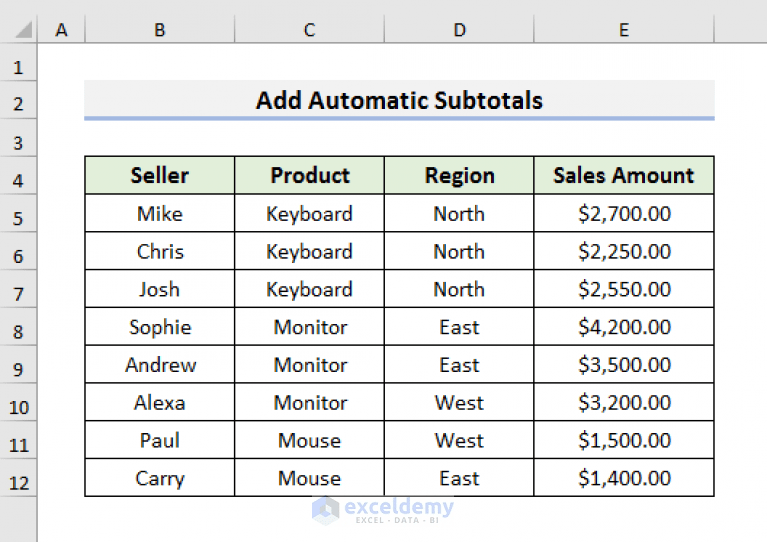Viewport: 767px width, 542px height.
Task: Select column B header
Action: 160,30
